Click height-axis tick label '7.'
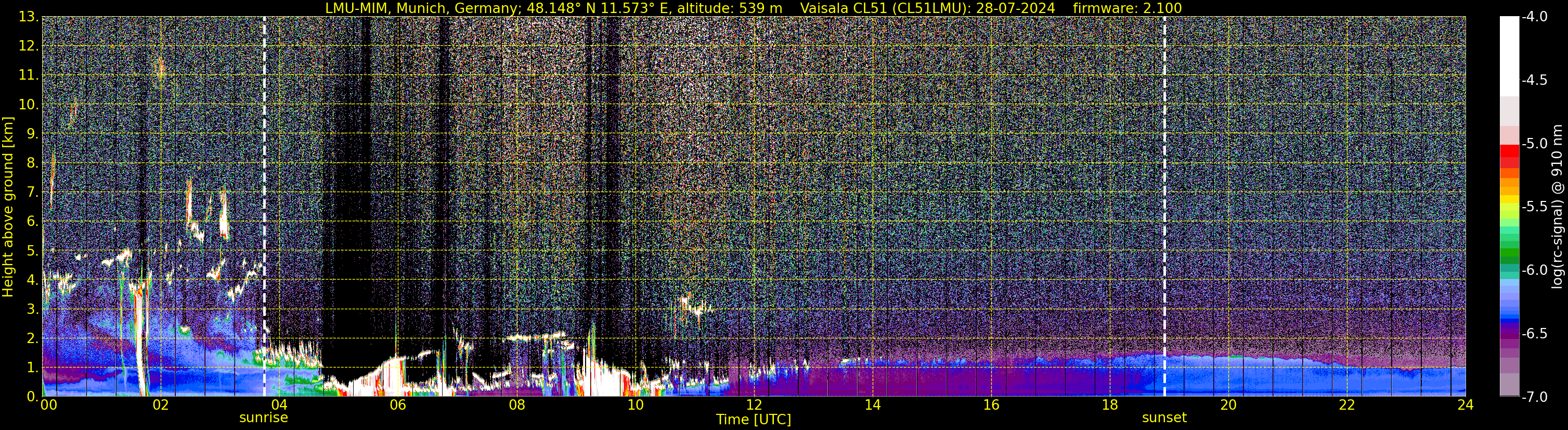 point(32,193)
